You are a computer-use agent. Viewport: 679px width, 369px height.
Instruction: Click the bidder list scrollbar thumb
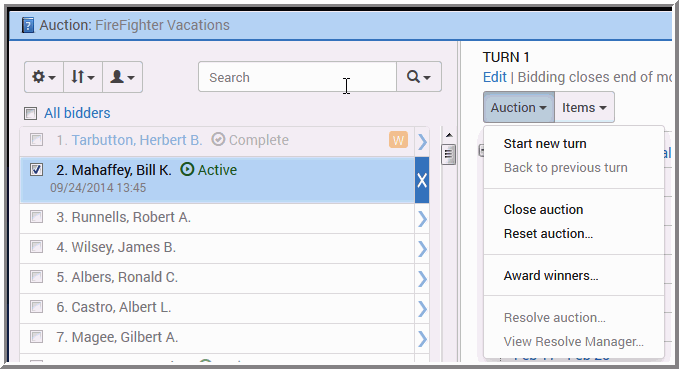tap(449, 155)
